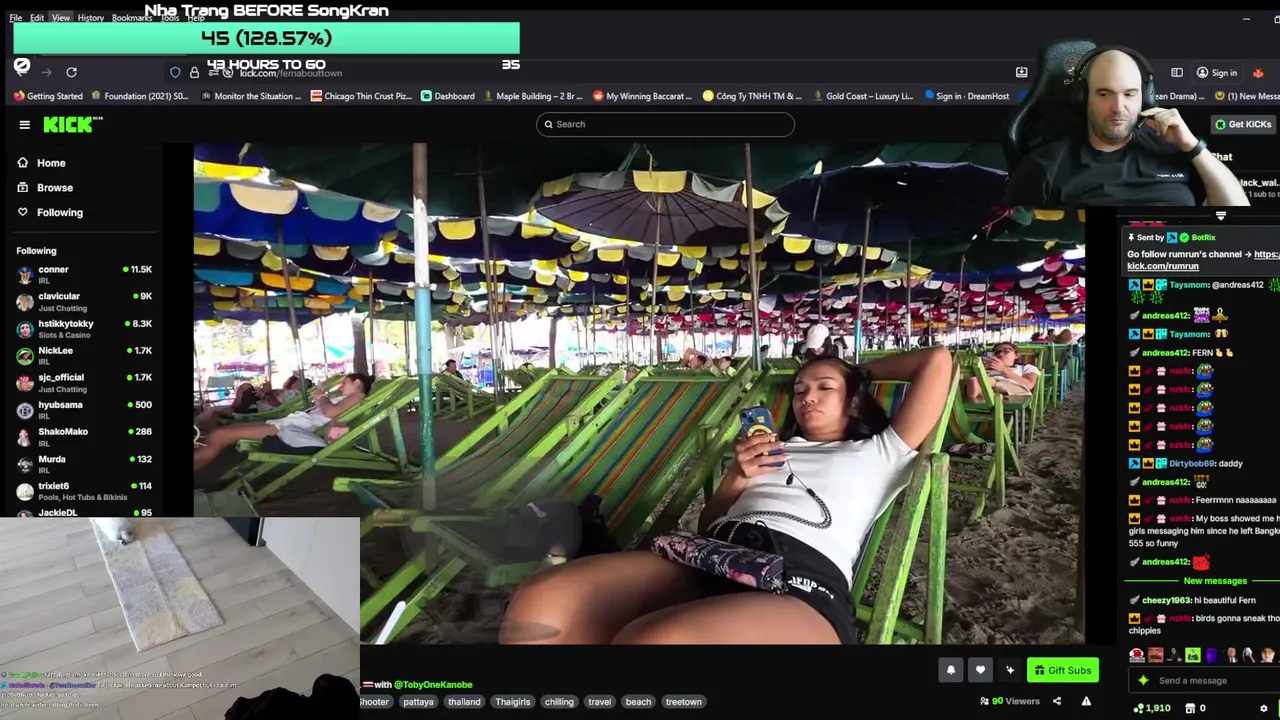Viewport: 1280px width, 720px height.
Task: Click the green KICK logo
Action: (x=72, y=124)
